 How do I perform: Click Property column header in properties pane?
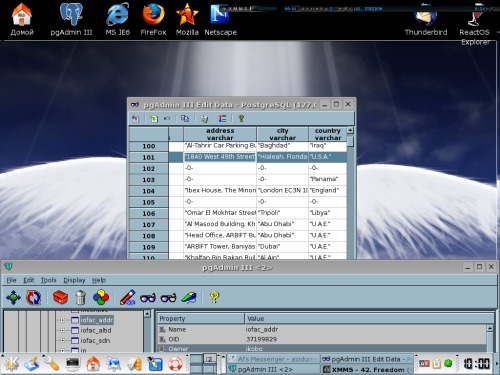click(201, 319)
